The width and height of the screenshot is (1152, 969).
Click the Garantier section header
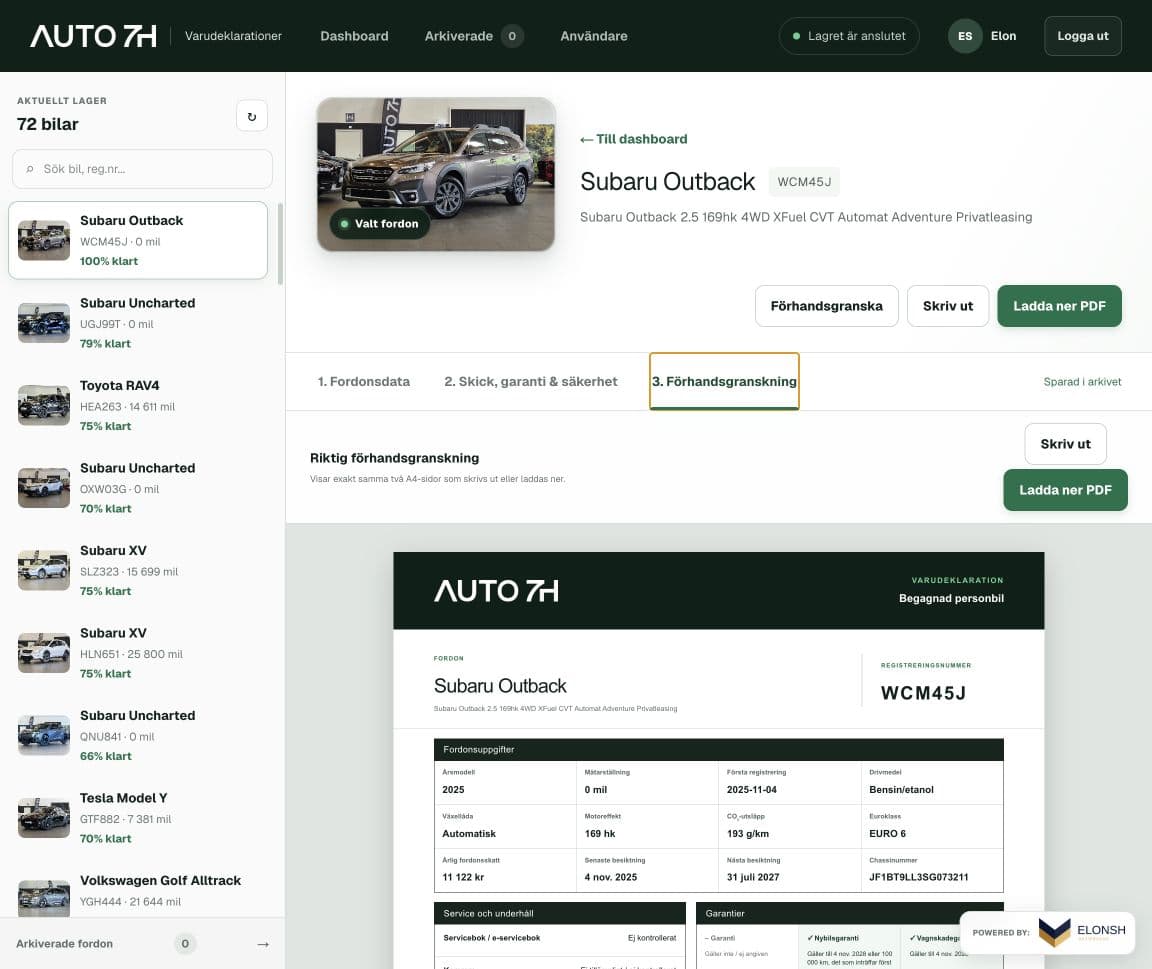click(849, 913)
